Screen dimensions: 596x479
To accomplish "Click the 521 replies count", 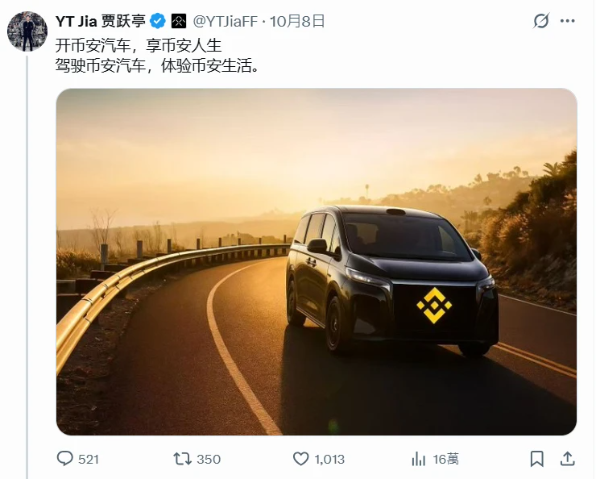I will point(88,459).
